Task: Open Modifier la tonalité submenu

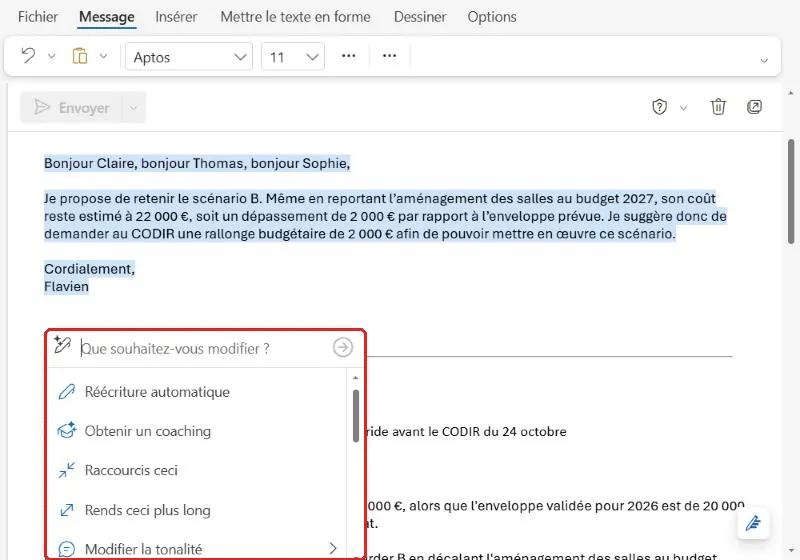Action: (198, 548)
